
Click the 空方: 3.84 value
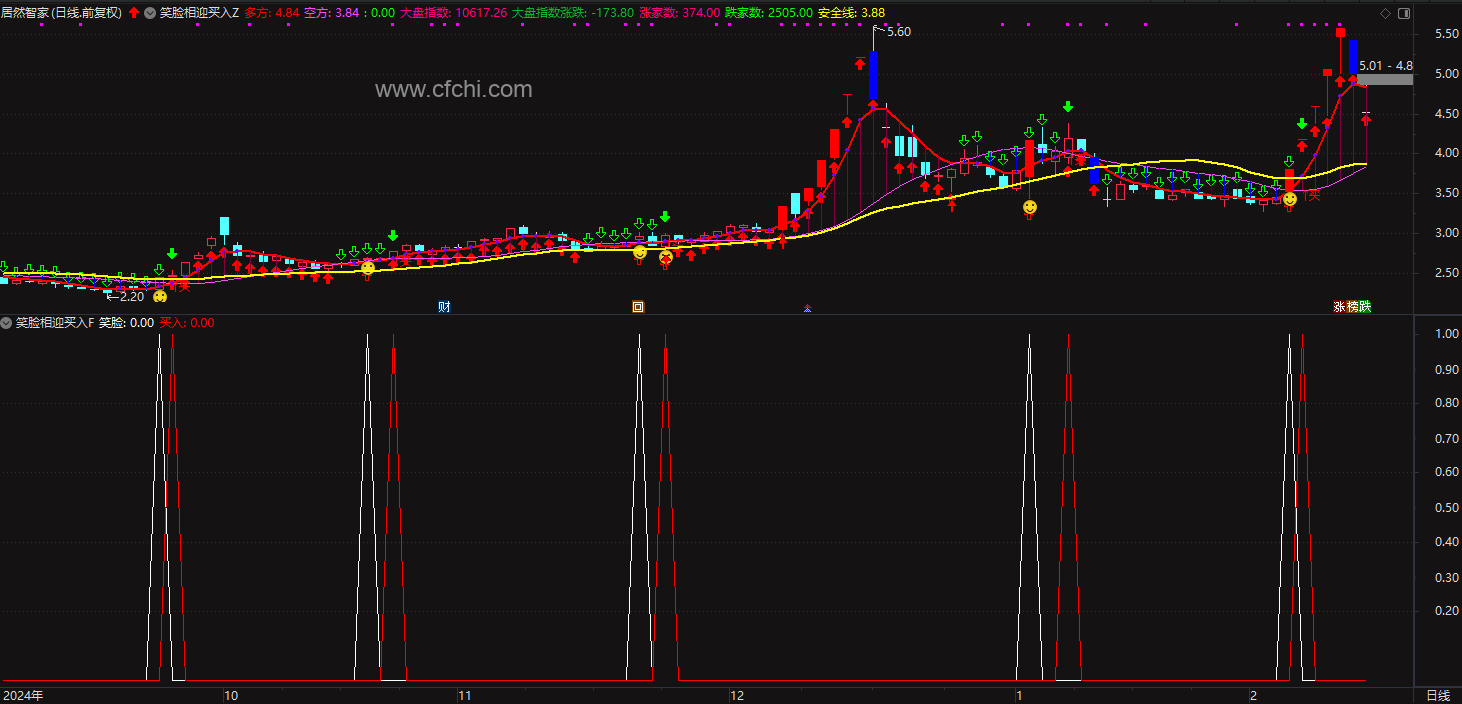pyautogui.click(x=331, y=13)
